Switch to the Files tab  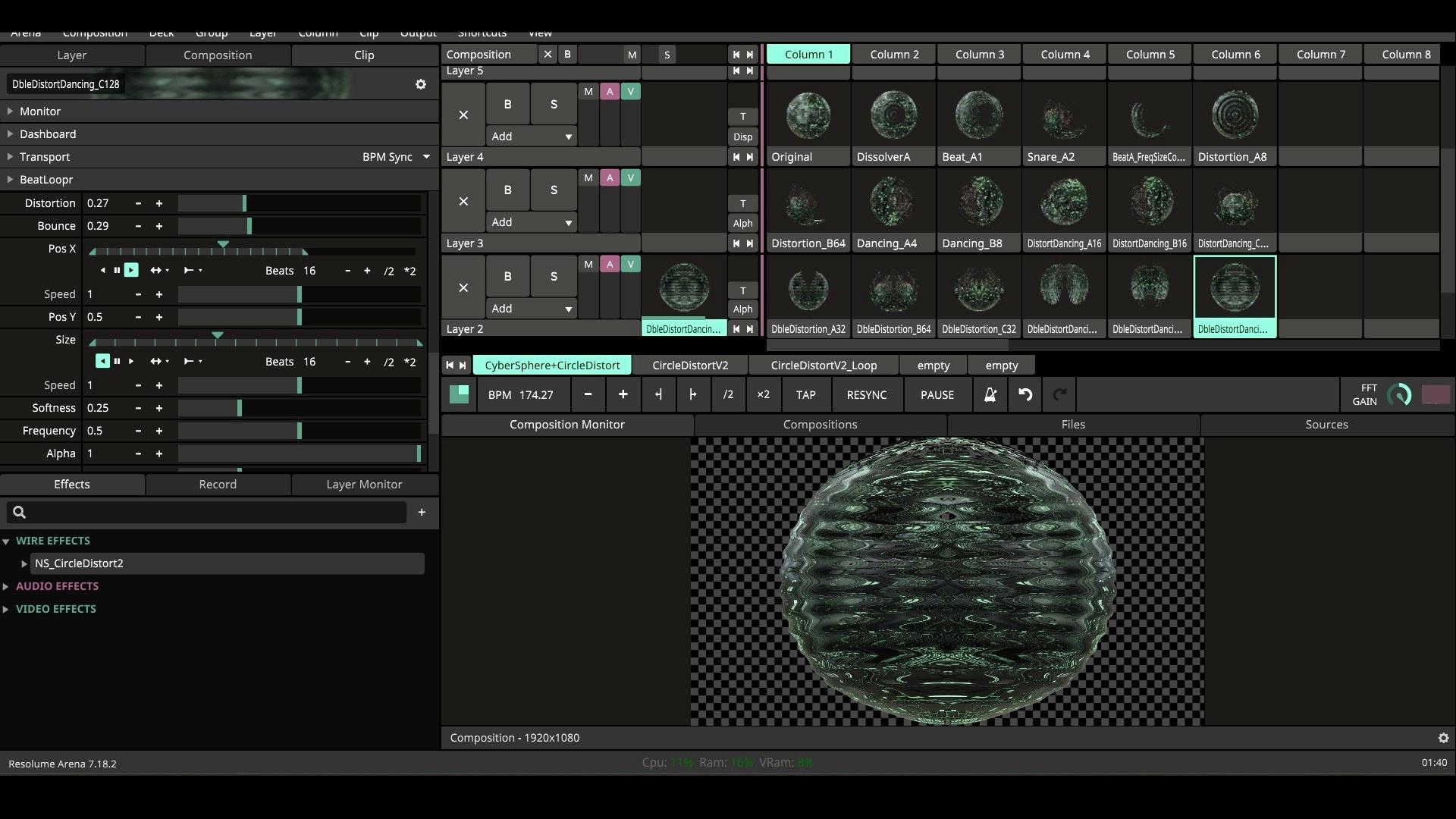[1073, 425]
